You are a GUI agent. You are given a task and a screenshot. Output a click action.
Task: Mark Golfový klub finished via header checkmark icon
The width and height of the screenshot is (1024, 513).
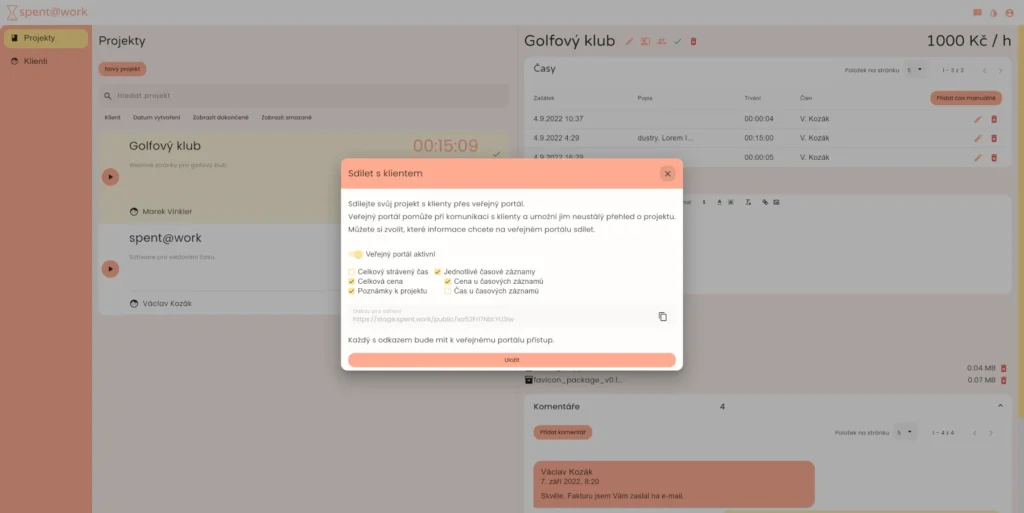coord(677,41)
